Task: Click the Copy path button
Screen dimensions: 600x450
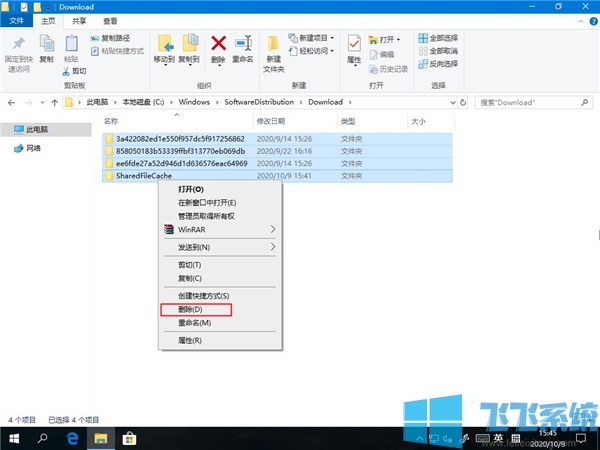Action: point(111,38)
